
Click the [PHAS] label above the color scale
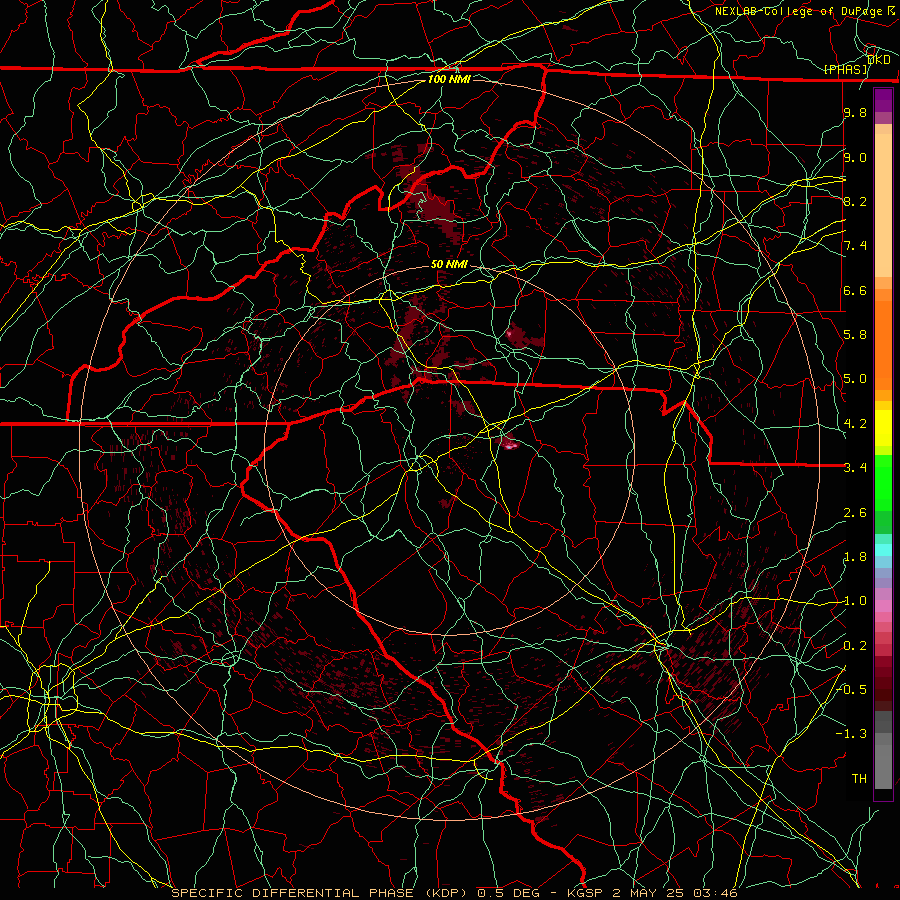click(x=846, y=70)
